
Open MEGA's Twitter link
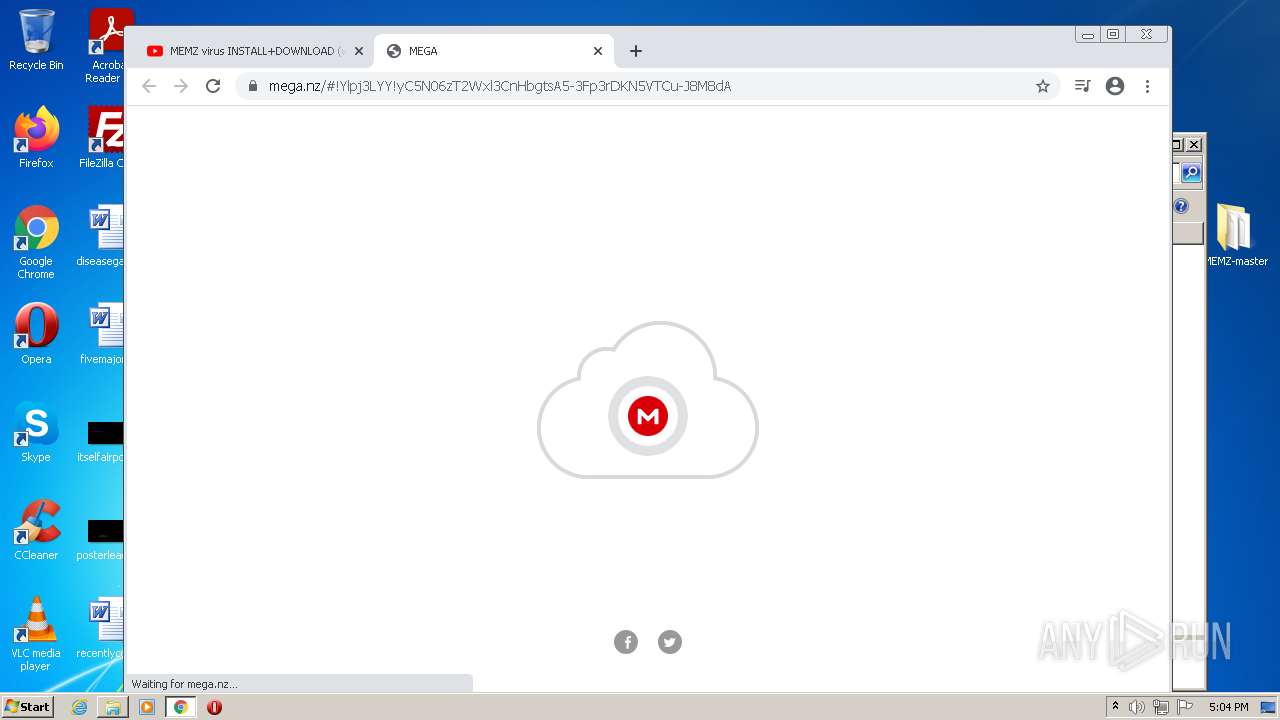tap(670, 642)
